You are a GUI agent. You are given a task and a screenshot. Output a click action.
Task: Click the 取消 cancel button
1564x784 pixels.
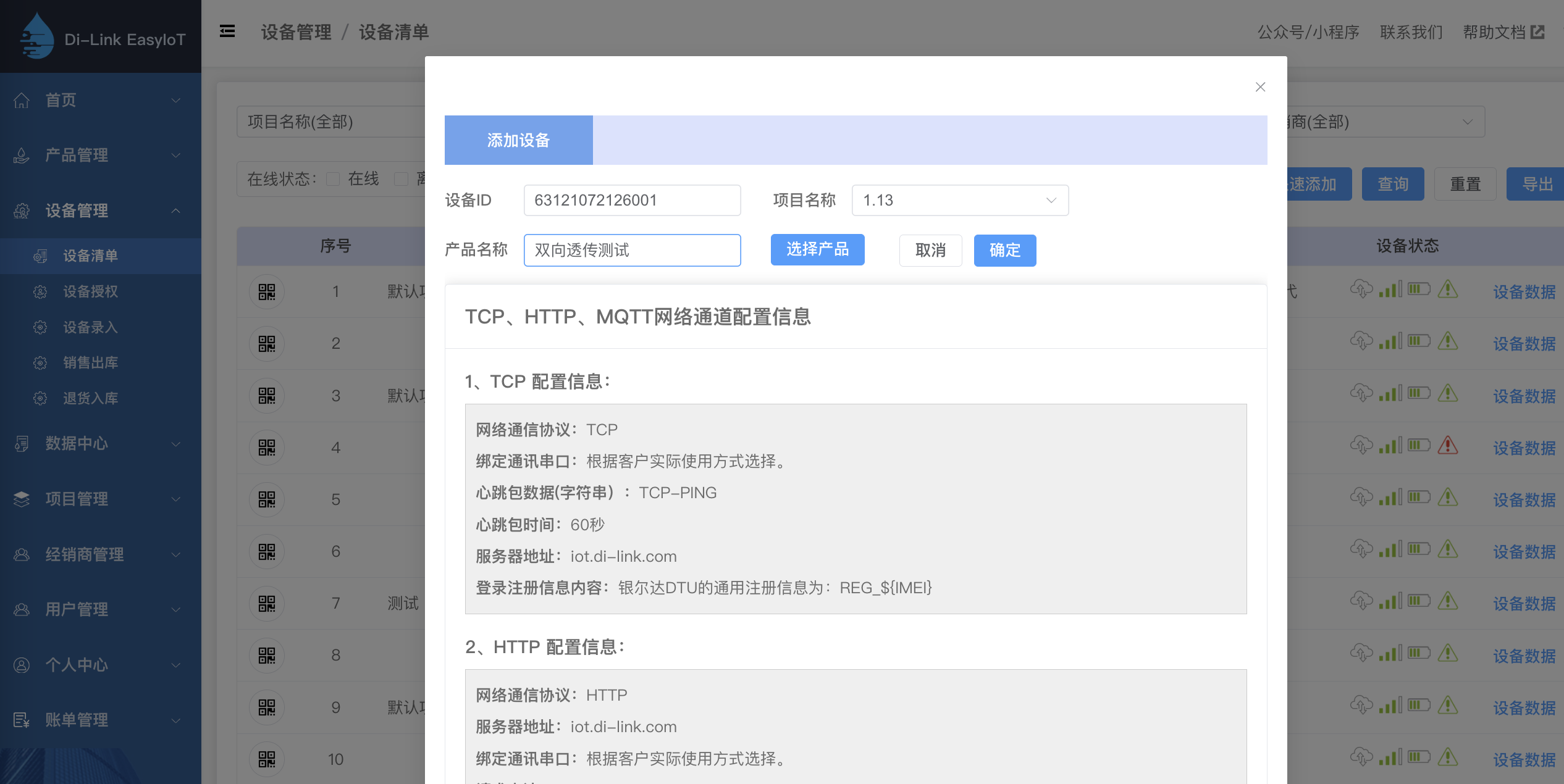click(x=930, y=250)
